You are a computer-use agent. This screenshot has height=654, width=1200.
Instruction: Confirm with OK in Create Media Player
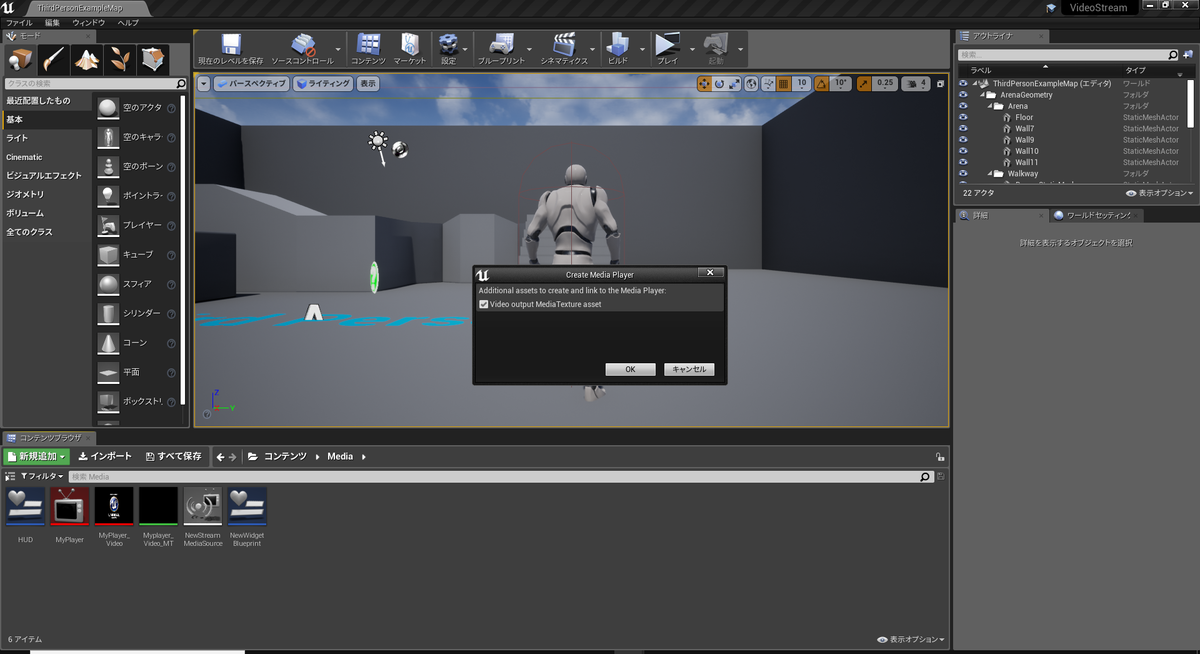630,369
